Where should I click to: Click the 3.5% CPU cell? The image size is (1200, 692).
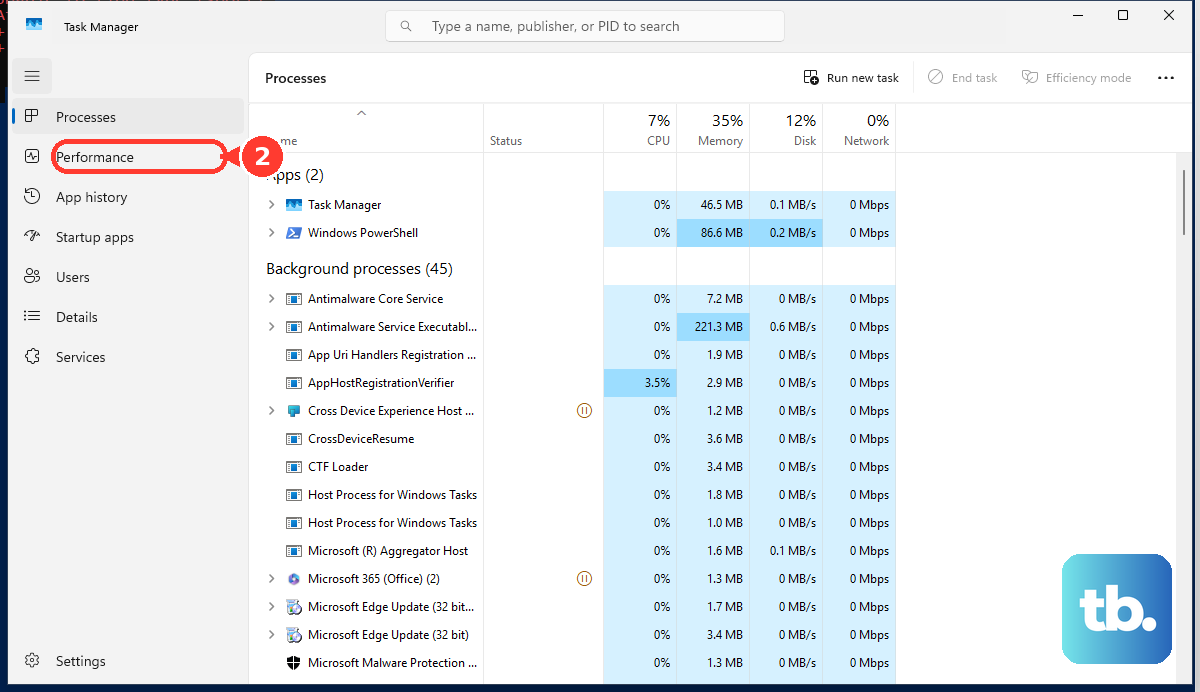(x=640, y=383)
